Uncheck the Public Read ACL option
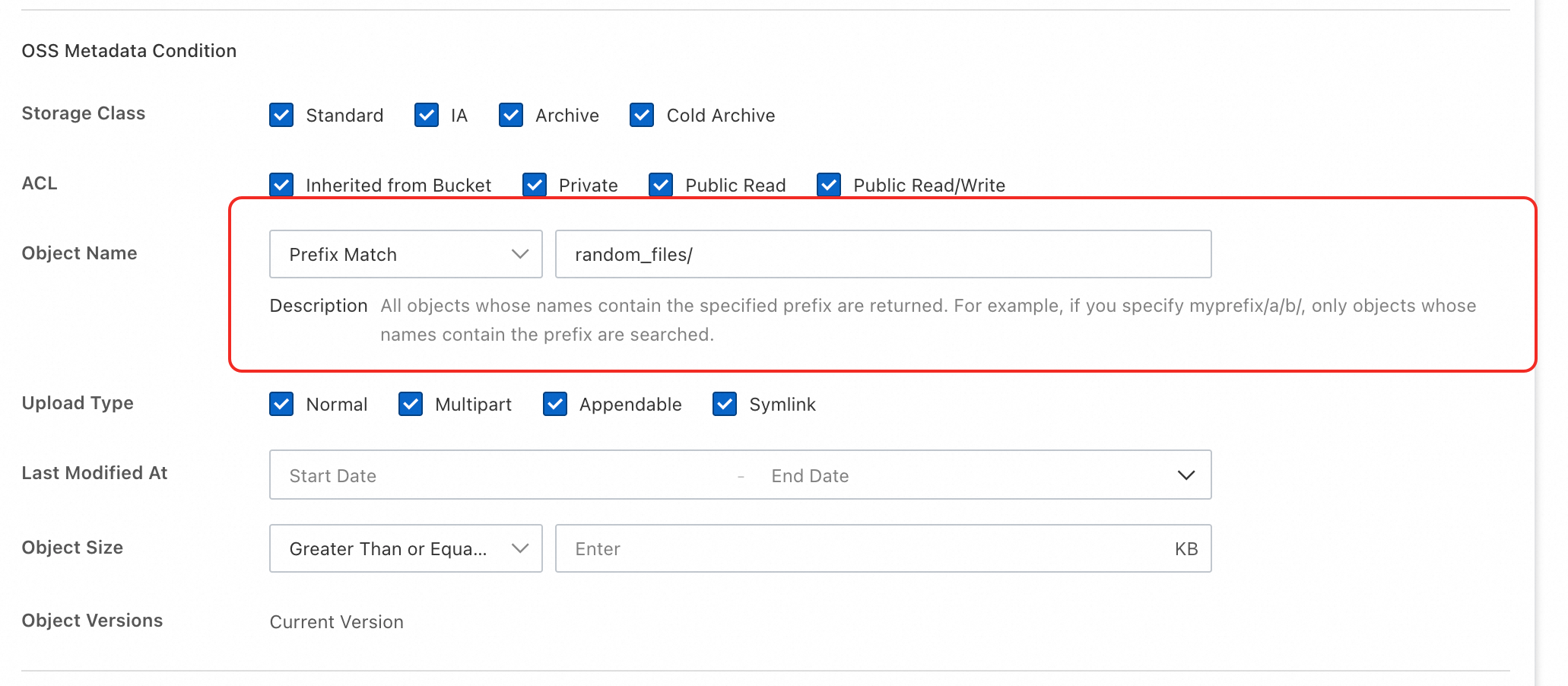The height and width of the screenshot is (686, 1568). (x=661, y=185)
